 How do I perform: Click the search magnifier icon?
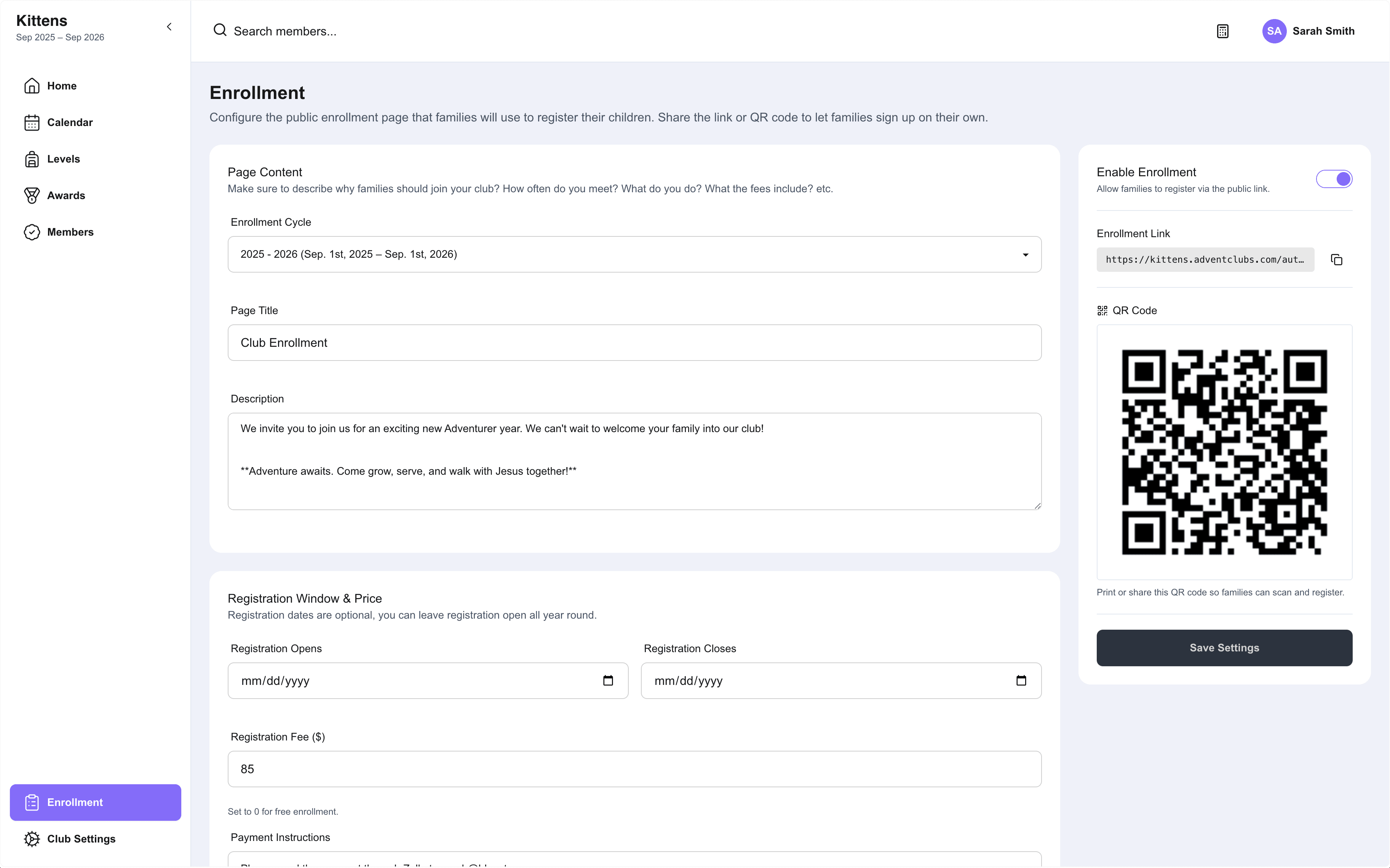(220, 30)
